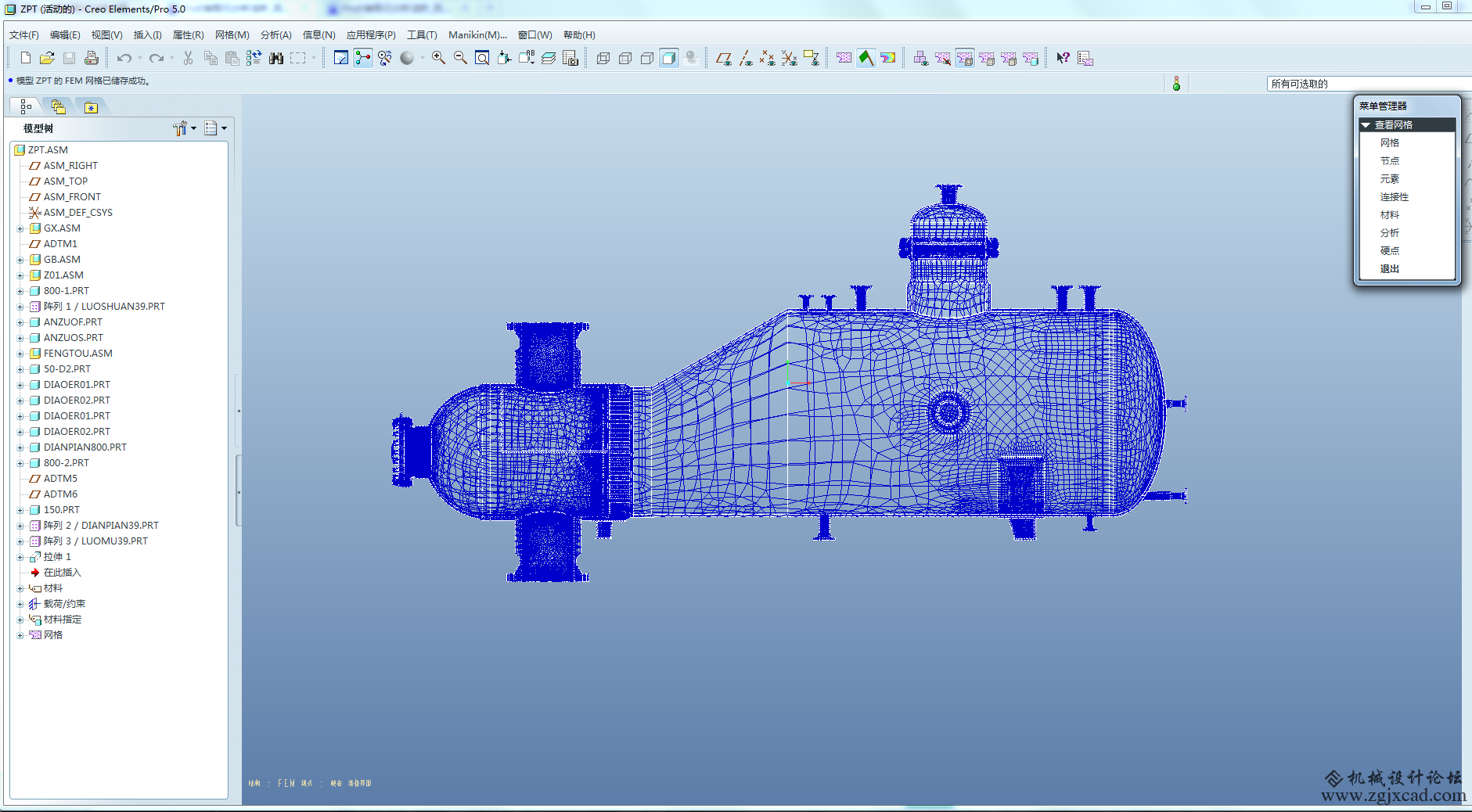Click 退出 in the menu manager

click(1389, 268)
